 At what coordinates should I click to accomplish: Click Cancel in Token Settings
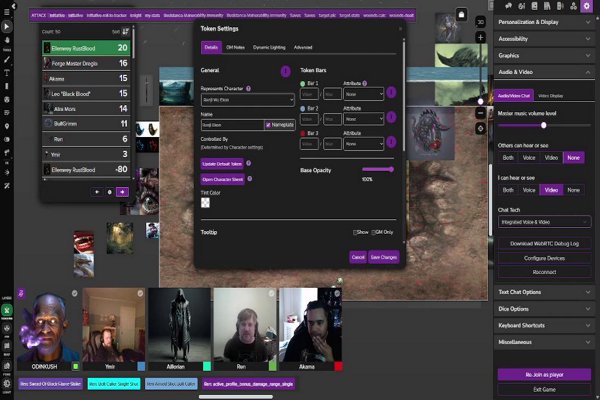click(358, 257)
